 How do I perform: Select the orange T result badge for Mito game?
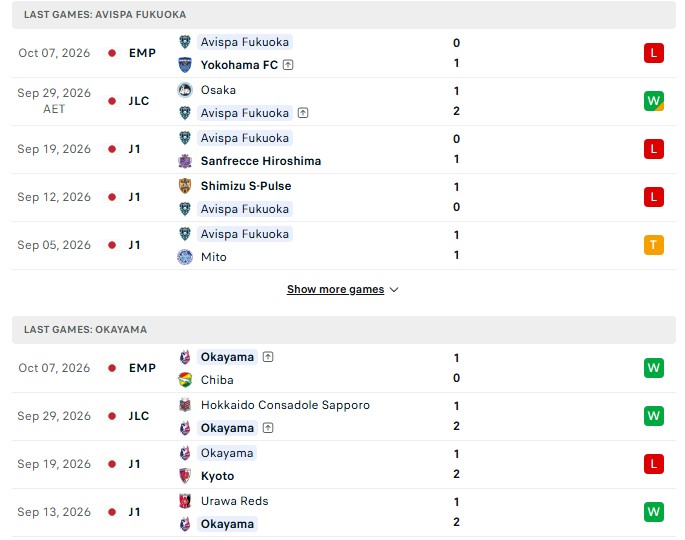coord(654,245)
